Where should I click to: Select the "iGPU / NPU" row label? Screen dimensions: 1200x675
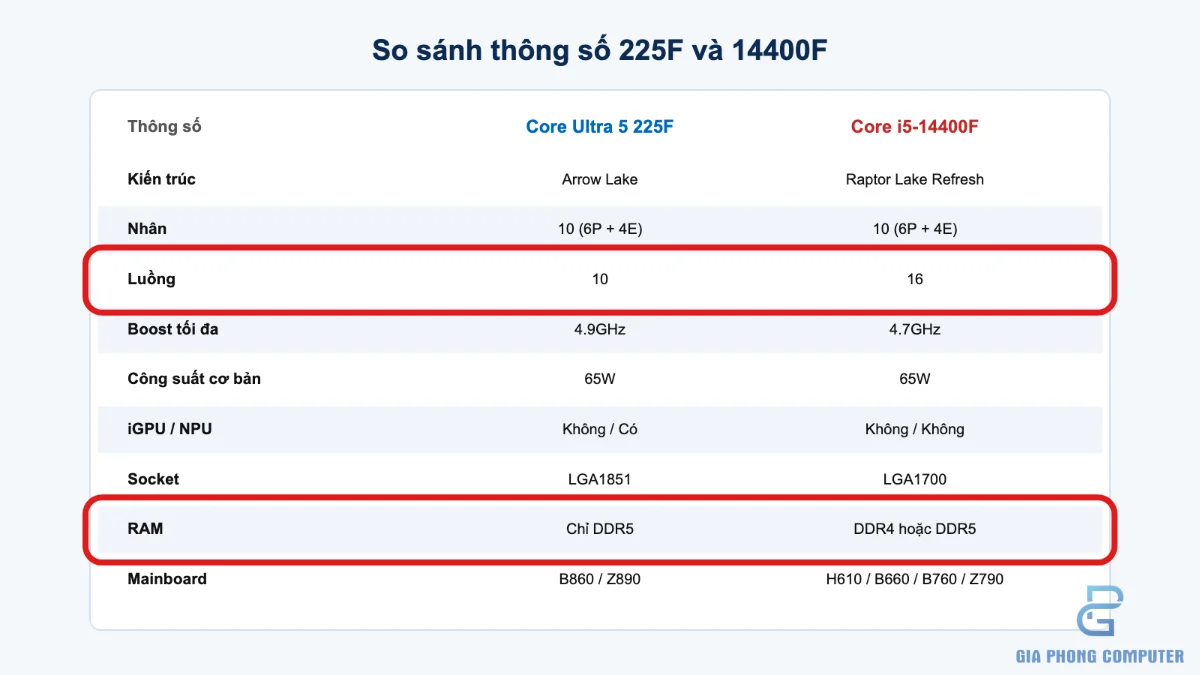click(169, 429)
